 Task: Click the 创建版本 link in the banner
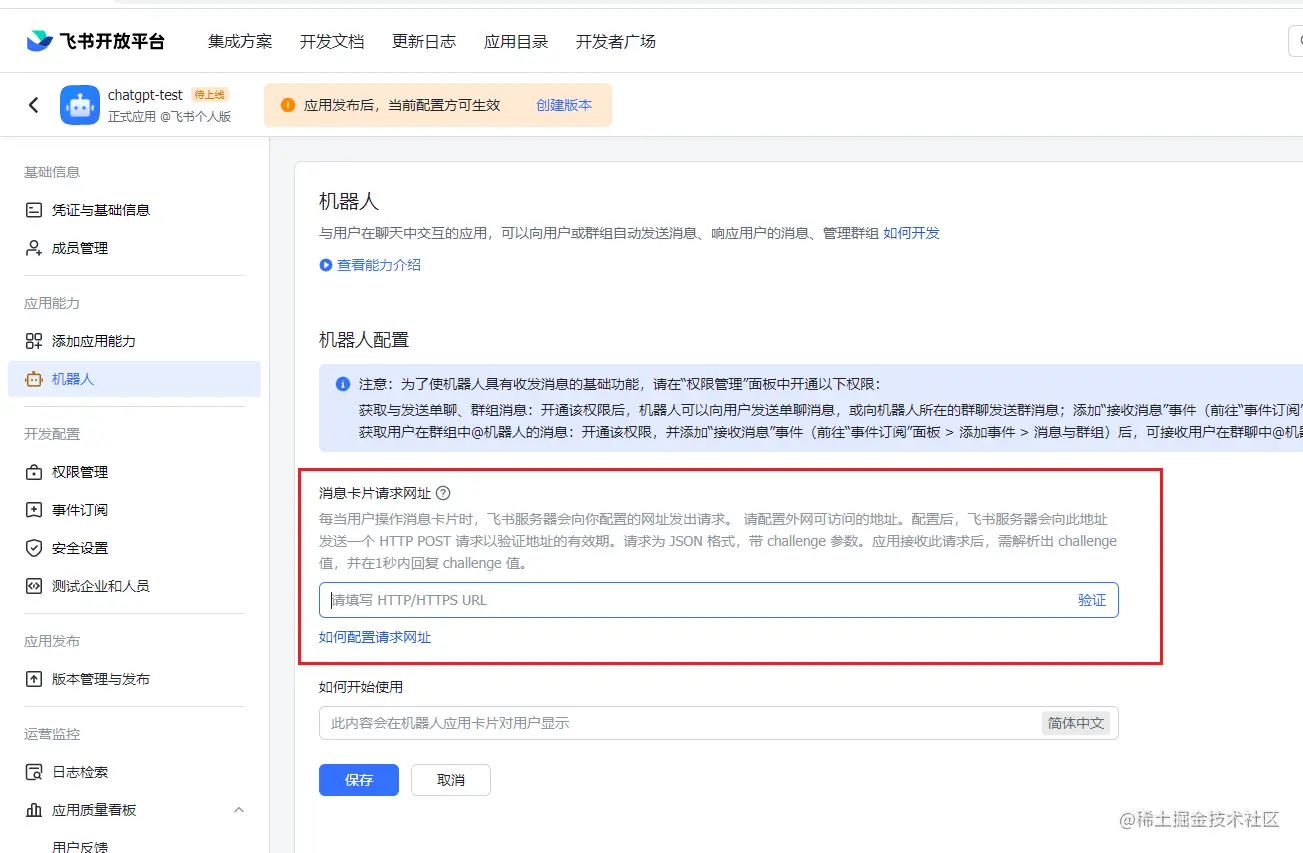point(564,105)
